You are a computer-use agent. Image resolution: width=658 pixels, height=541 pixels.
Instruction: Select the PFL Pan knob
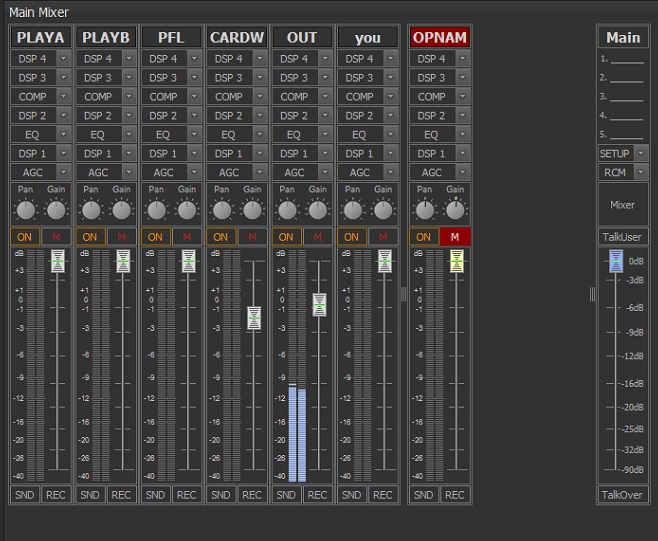[x=157, y=210]
